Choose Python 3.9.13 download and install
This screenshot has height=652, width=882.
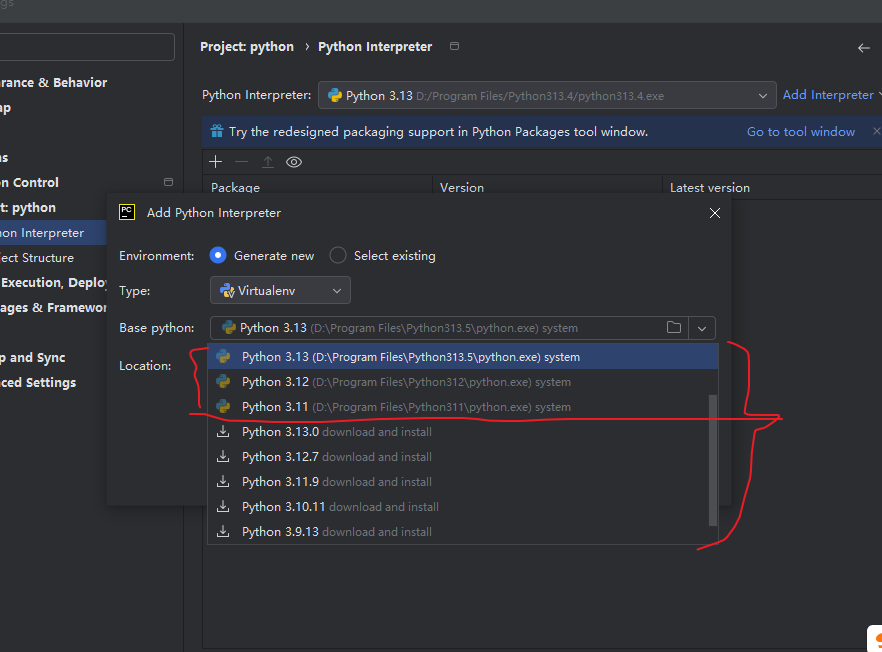tap(458, 531)
